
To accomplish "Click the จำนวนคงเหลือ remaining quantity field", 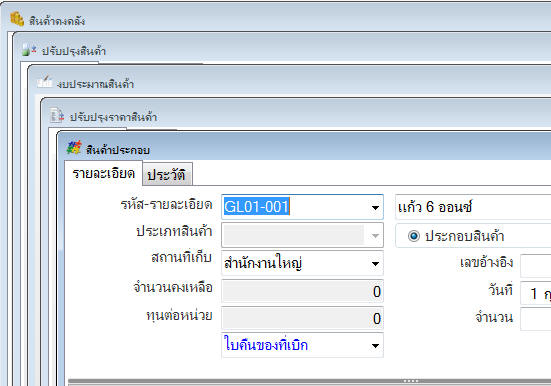I will click(302, 291).
